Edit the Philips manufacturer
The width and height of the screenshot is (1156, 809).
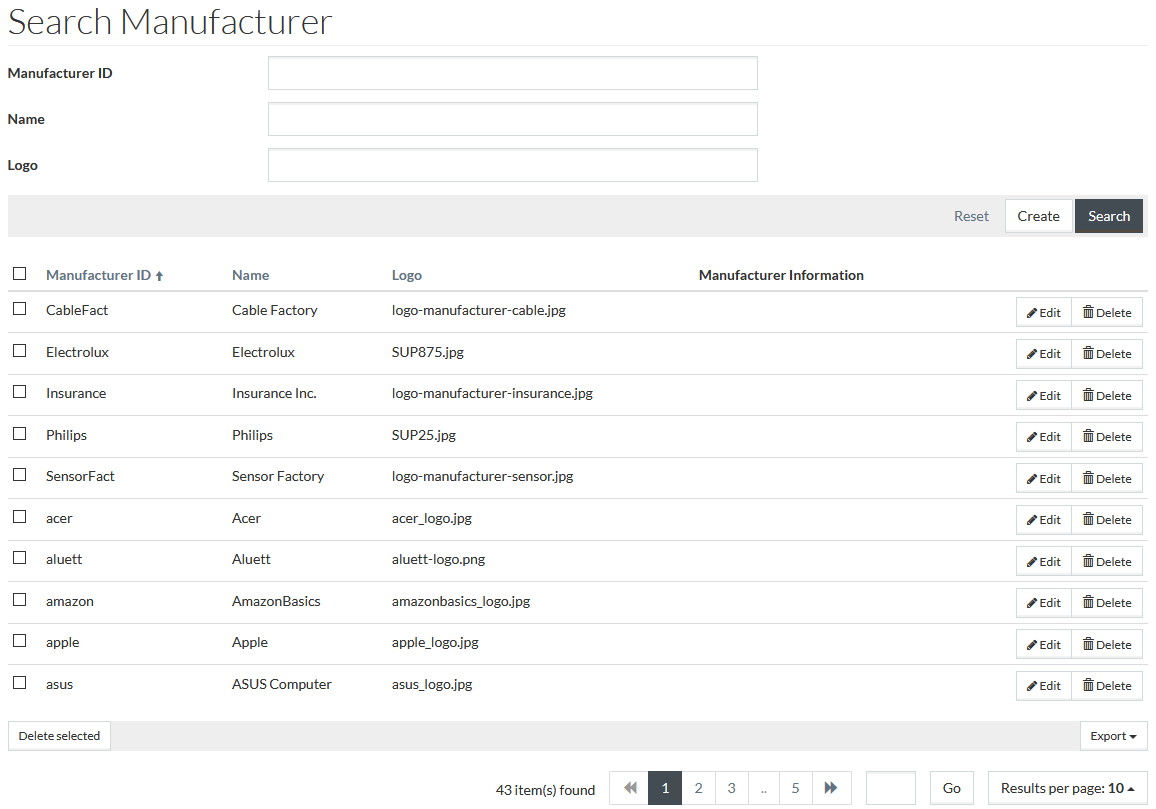point(1043,437)
